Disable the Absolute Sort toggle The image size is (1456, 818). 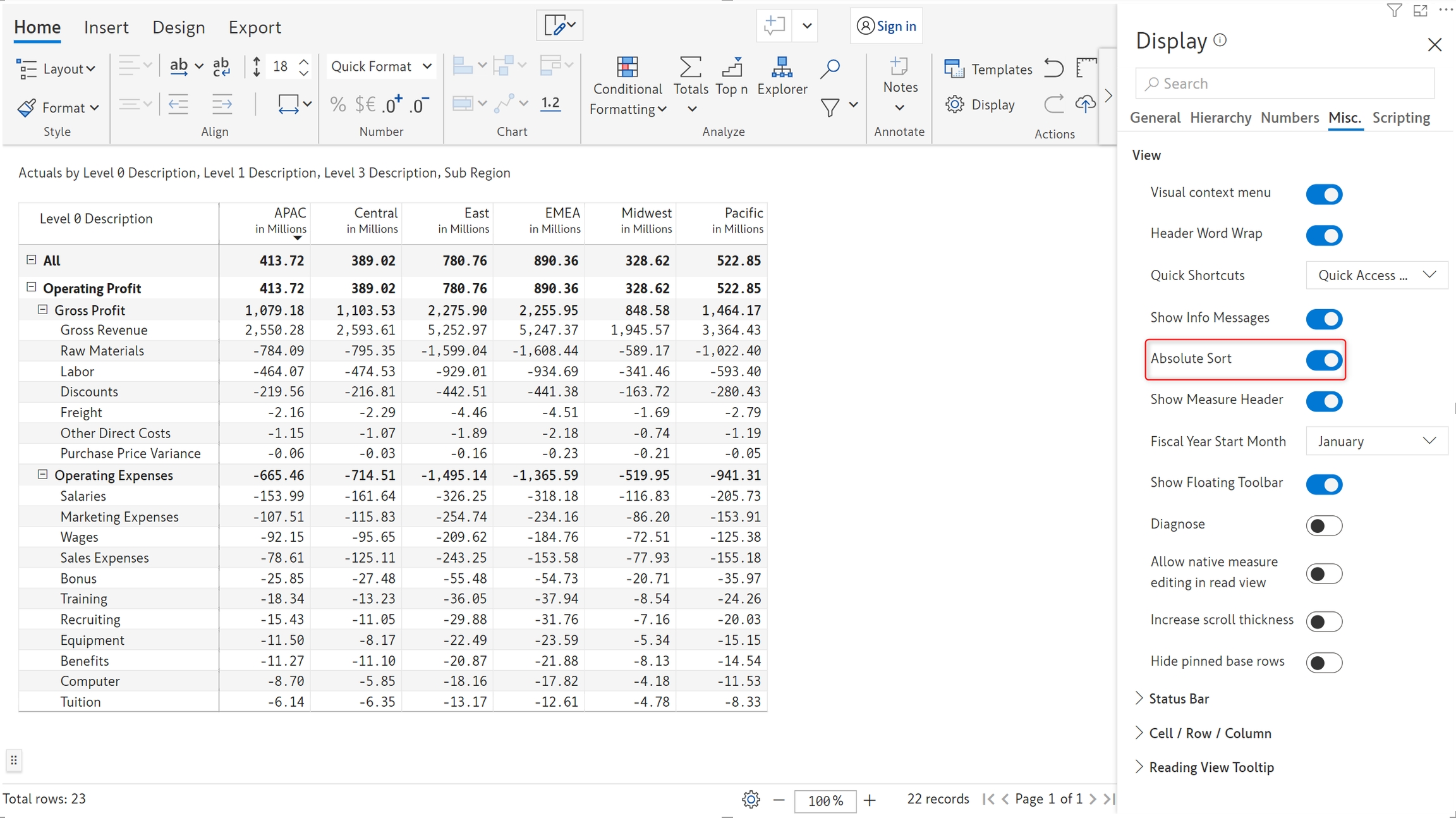(1324, 360)
